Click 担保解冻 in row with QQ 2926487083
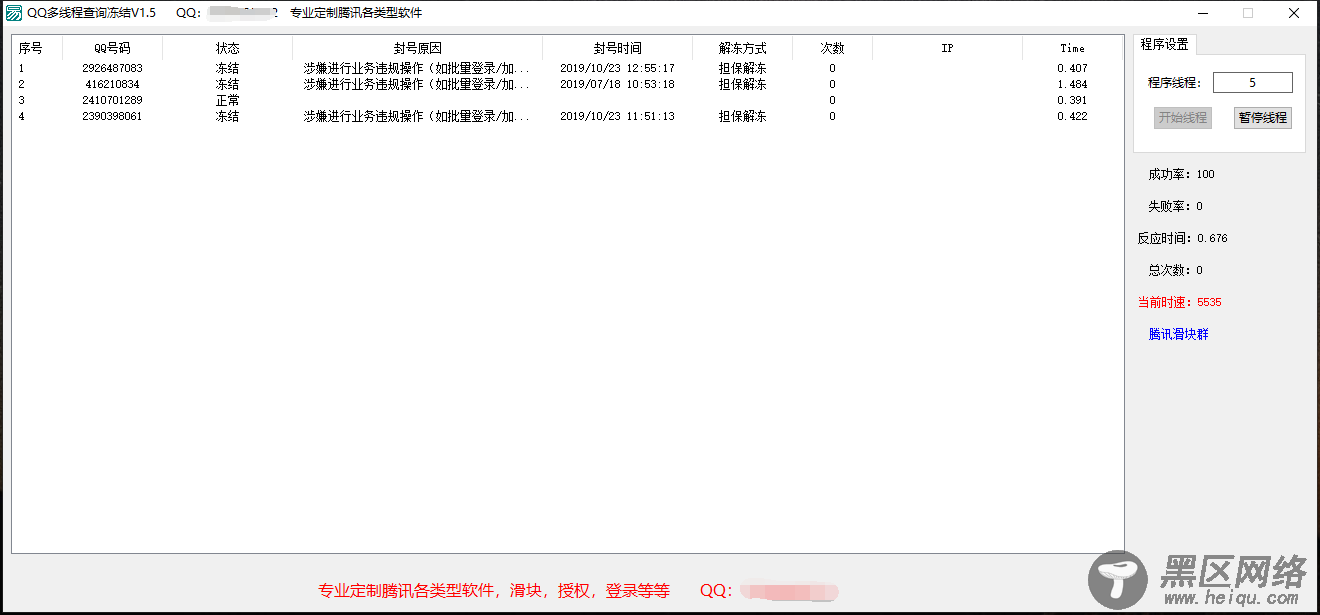The image size is (1320, 615). coord(742,68)
